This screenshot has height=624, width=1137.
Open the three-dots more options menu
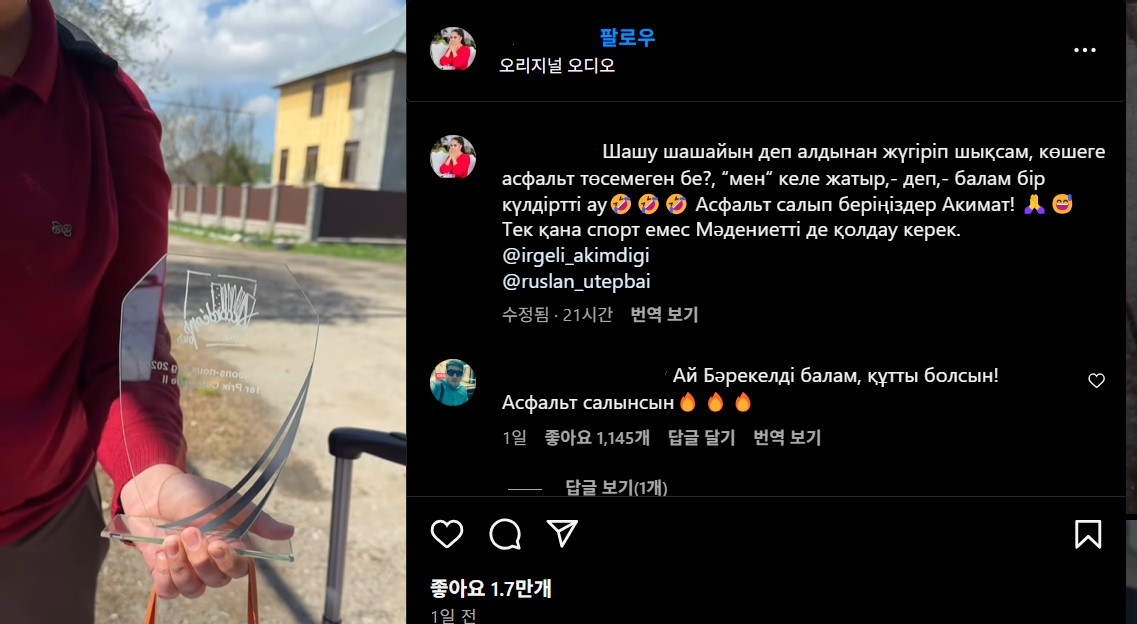point(1085,50)
